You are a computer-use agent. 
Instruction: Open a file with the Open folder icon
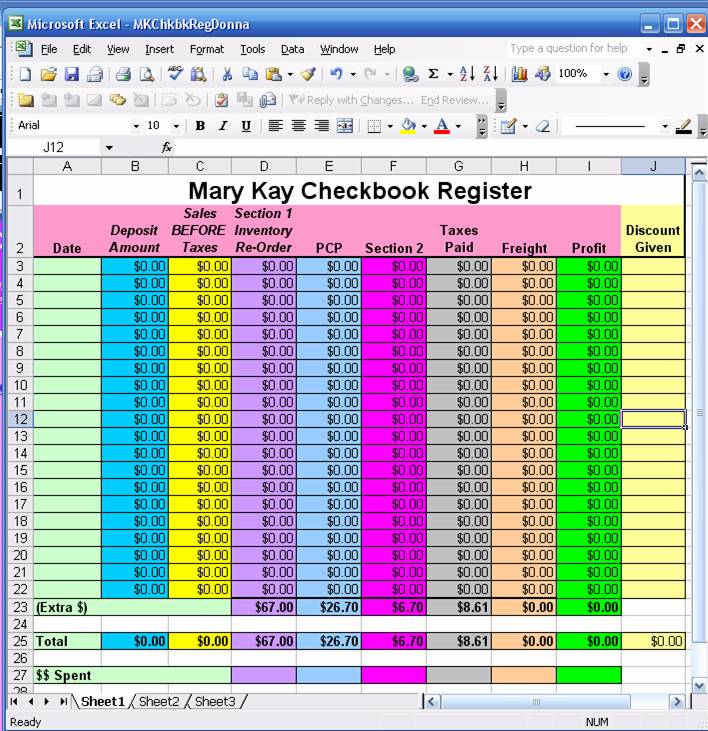click(48, 74)
